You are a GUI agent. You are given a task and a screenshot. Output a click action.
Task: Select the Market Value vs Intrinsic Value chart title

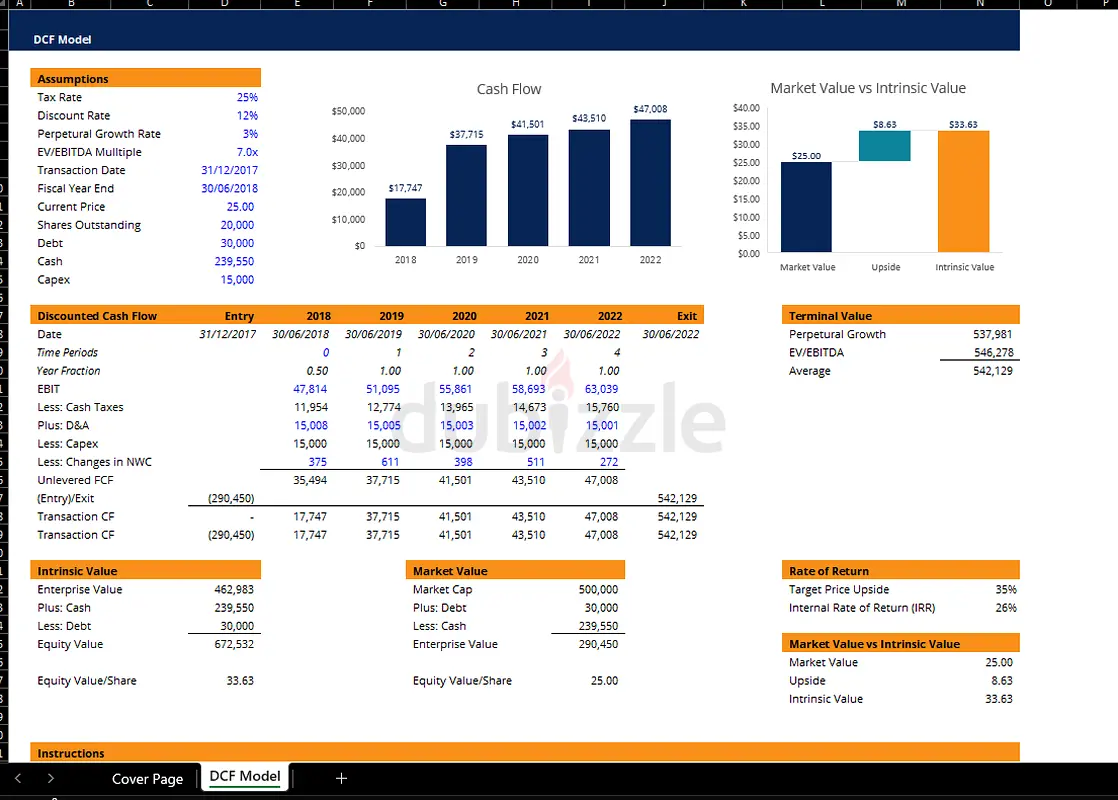tap(867, 88)
